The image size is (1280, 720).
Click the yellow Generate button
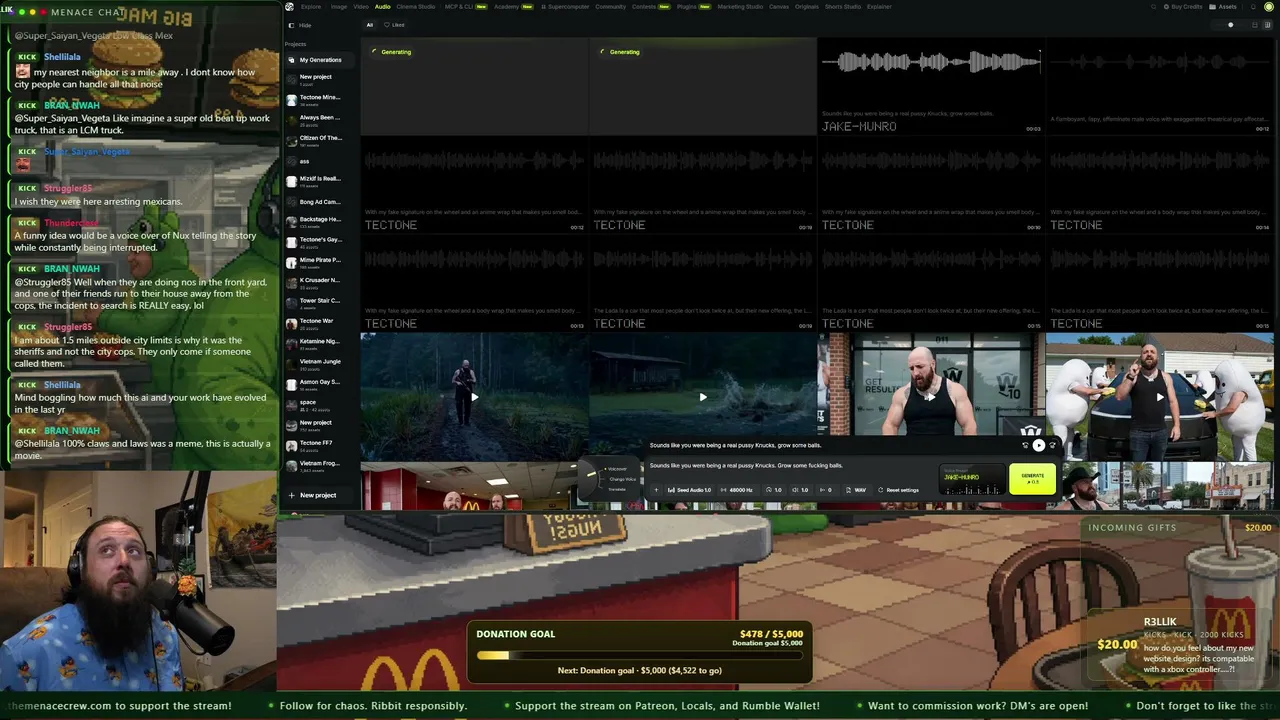(1032, 479)
